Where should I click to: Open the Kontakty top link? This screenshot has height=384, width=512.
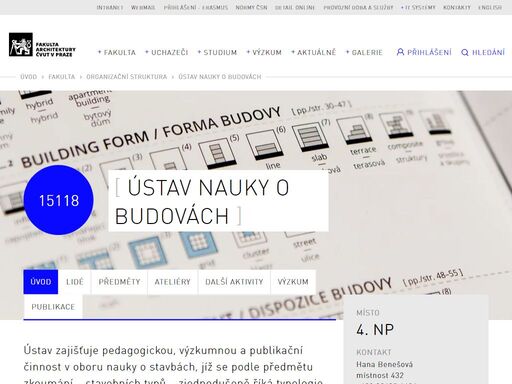[x=457, y=7]
